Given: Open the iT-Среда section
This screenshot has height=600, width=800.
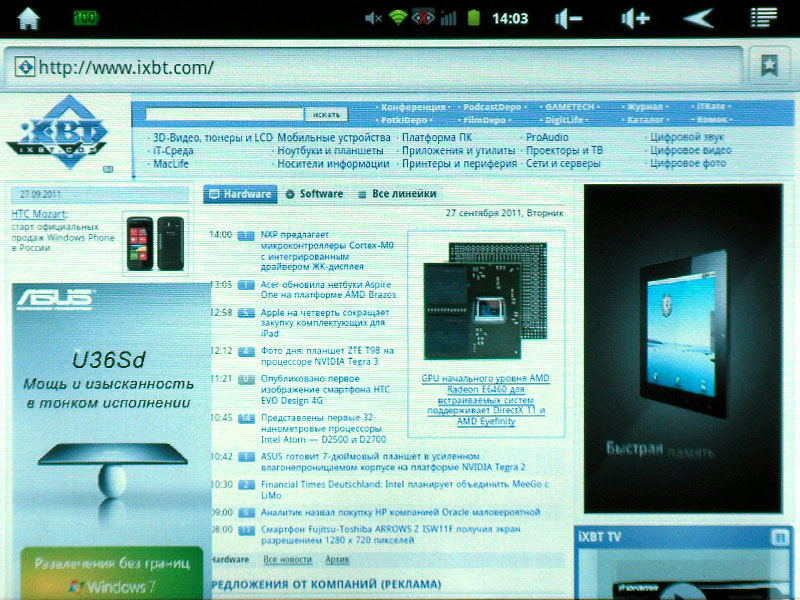Looking at the screenshot, I should pyautogui.click(x=173, y=151).
